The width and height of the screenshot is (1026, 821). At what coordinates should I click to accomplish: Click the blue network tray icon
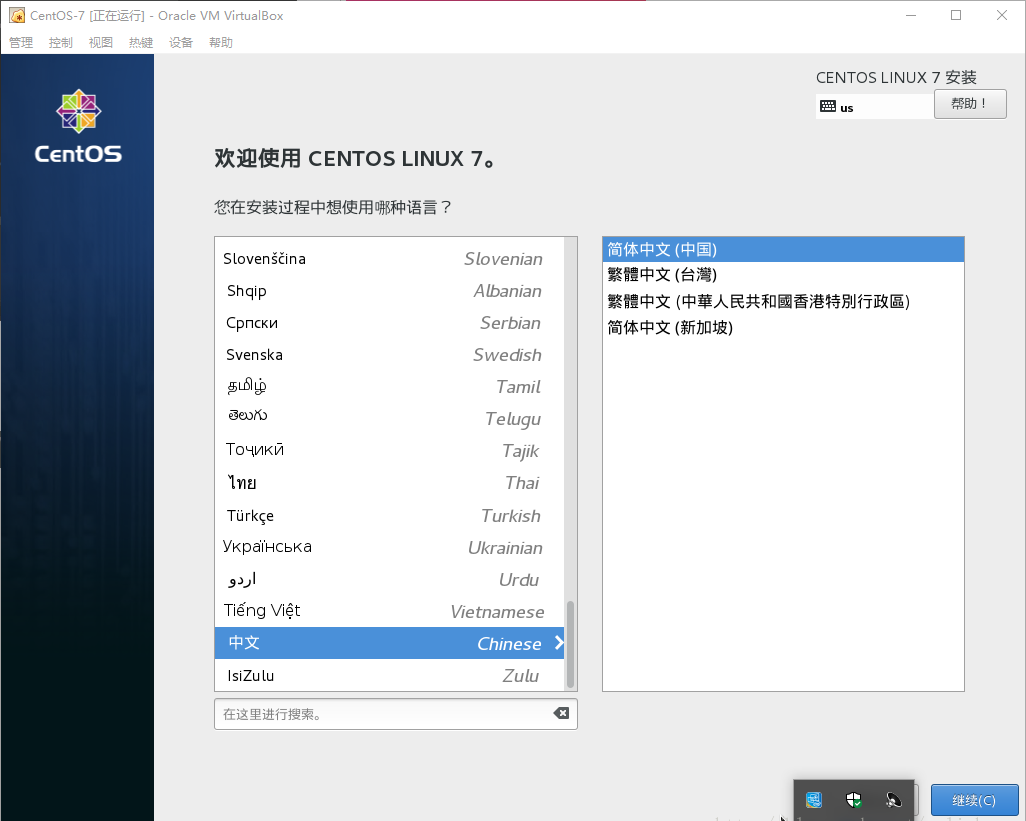click(x=814, y=800)
